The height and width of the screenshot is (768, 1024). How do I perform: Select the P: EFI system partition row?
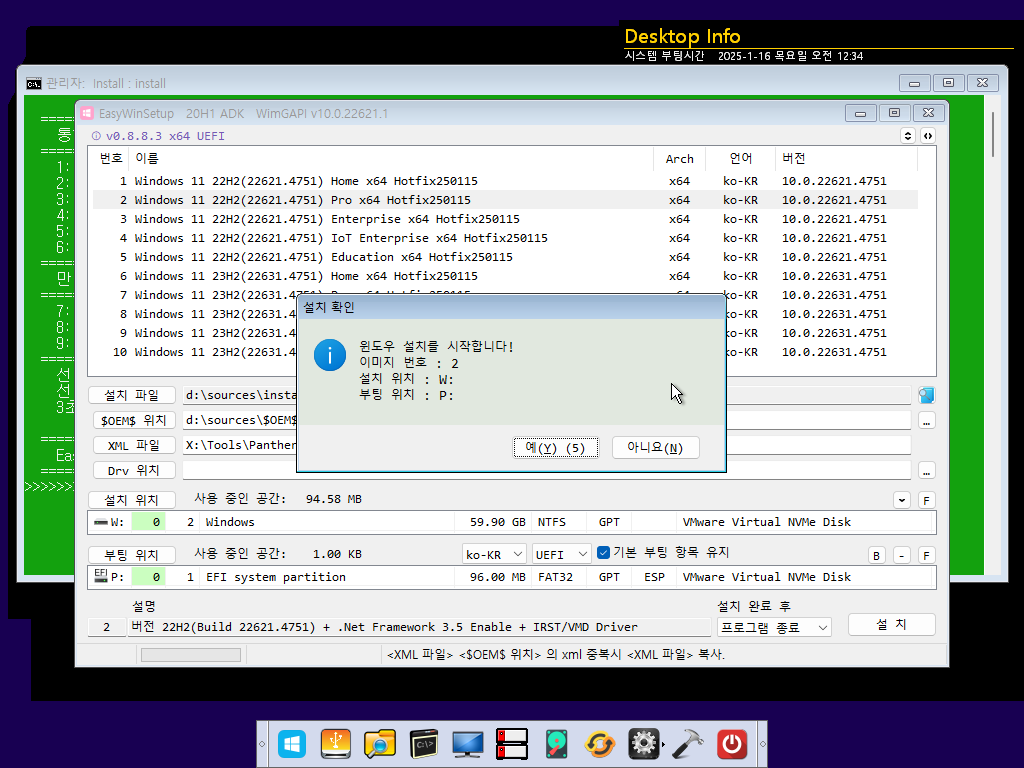(x=511, y=577)
